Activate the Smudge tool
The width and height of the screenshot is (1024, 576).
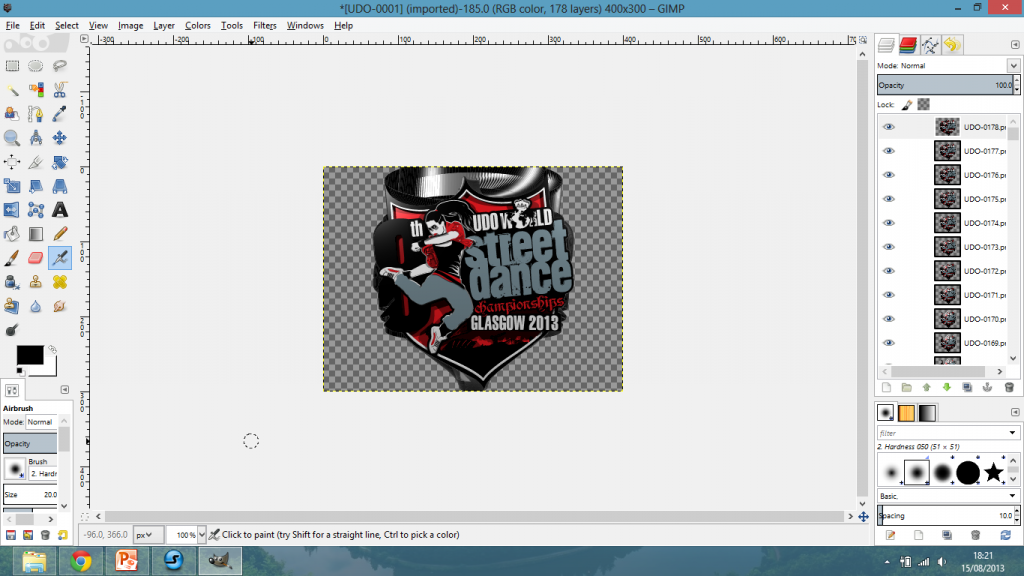click(59, 306)
